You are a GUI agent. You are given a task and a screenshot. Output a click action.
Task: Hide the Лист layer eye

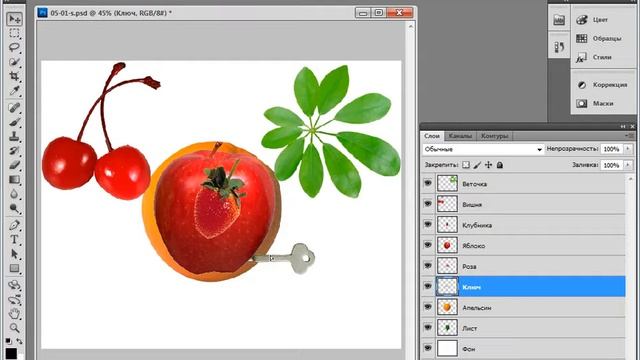(428, 327)
